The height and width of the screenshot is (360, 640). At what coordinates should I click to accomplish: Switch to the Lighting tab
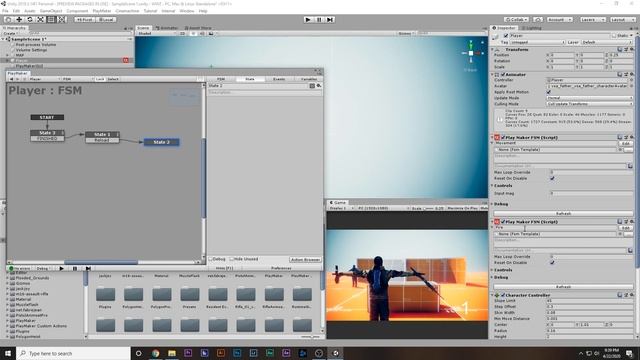[531, 28]
